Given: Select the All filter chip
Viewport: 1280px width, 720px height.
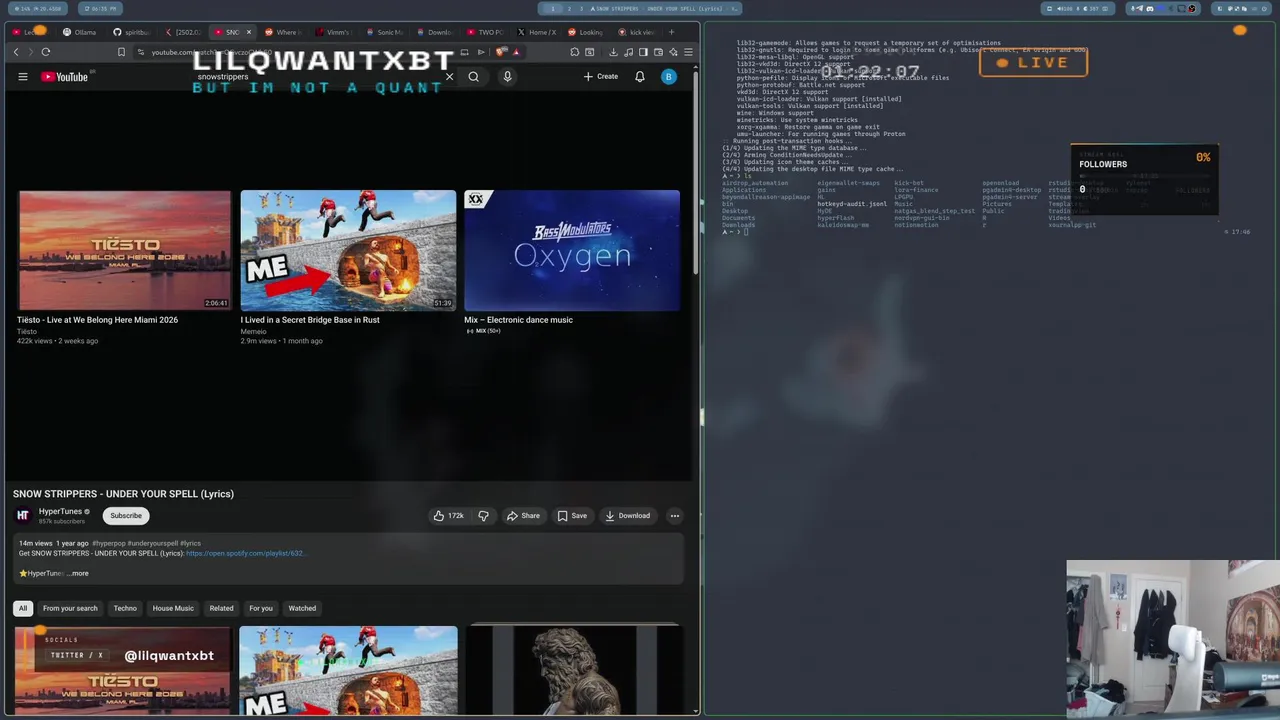Looking at the screenshot, I should pos(23,608).
